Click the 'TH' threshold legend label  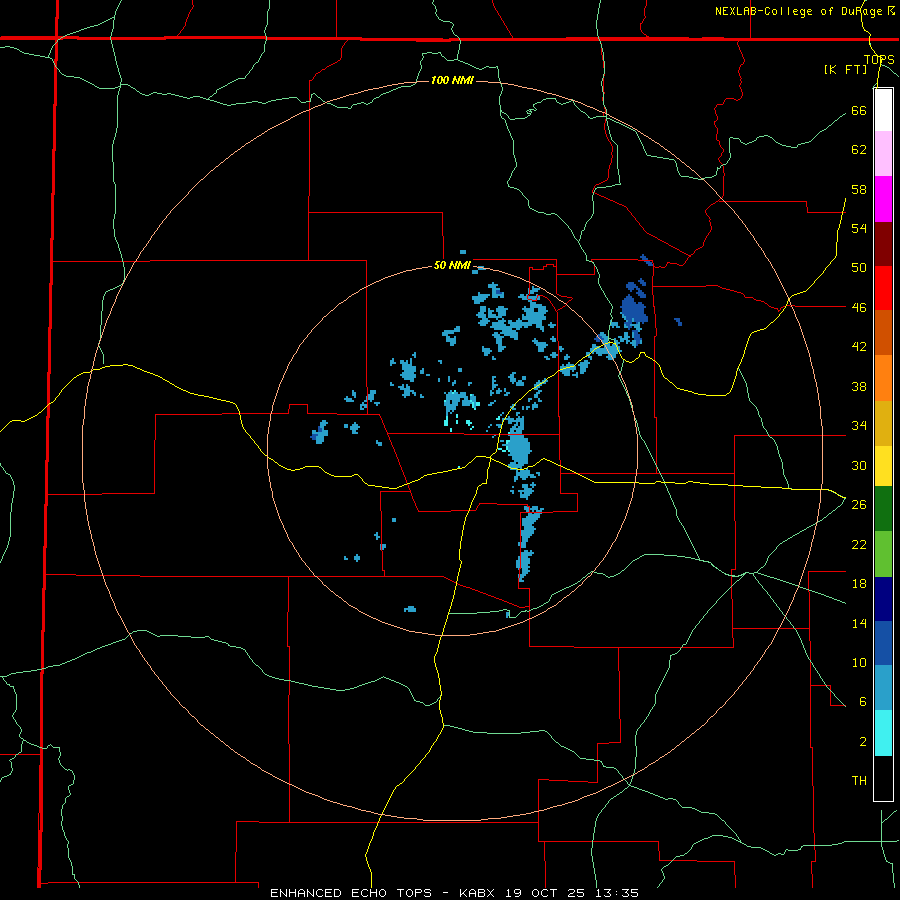coord(859,781)
